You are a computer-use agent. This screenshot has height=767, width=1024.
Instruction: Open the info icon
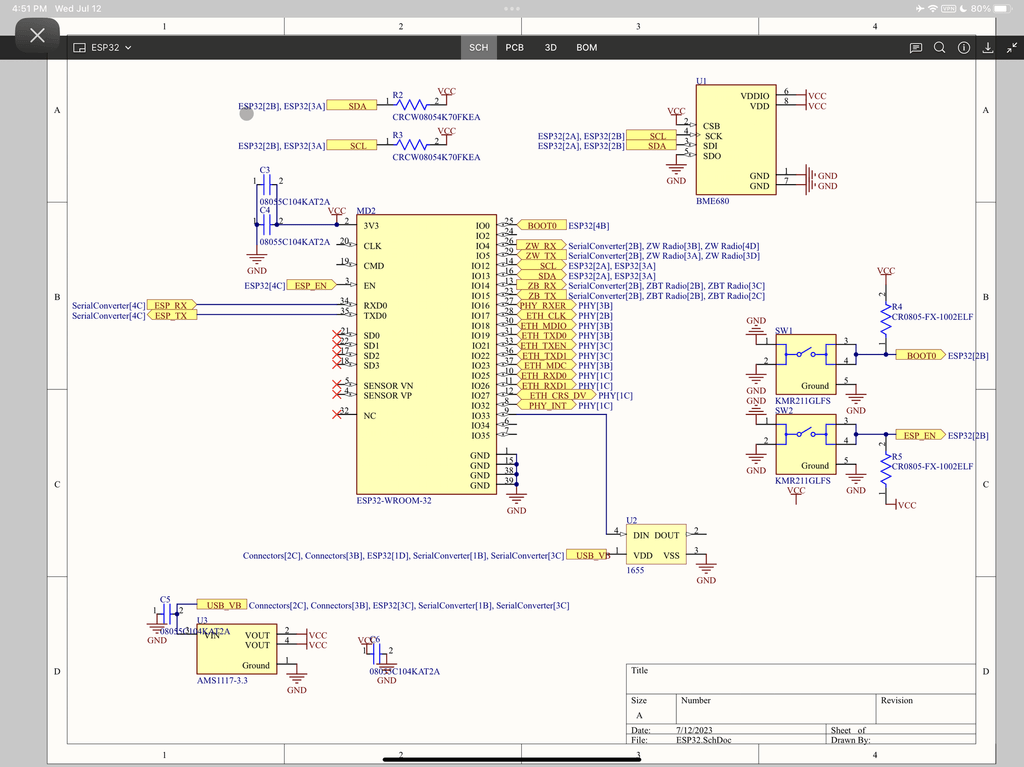click(x=964, y=48)
